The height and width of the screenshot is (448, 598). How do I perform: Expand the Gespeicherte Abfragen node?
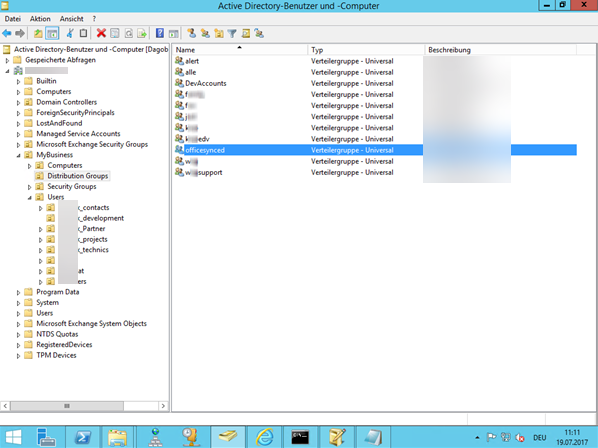coord(7,60)
